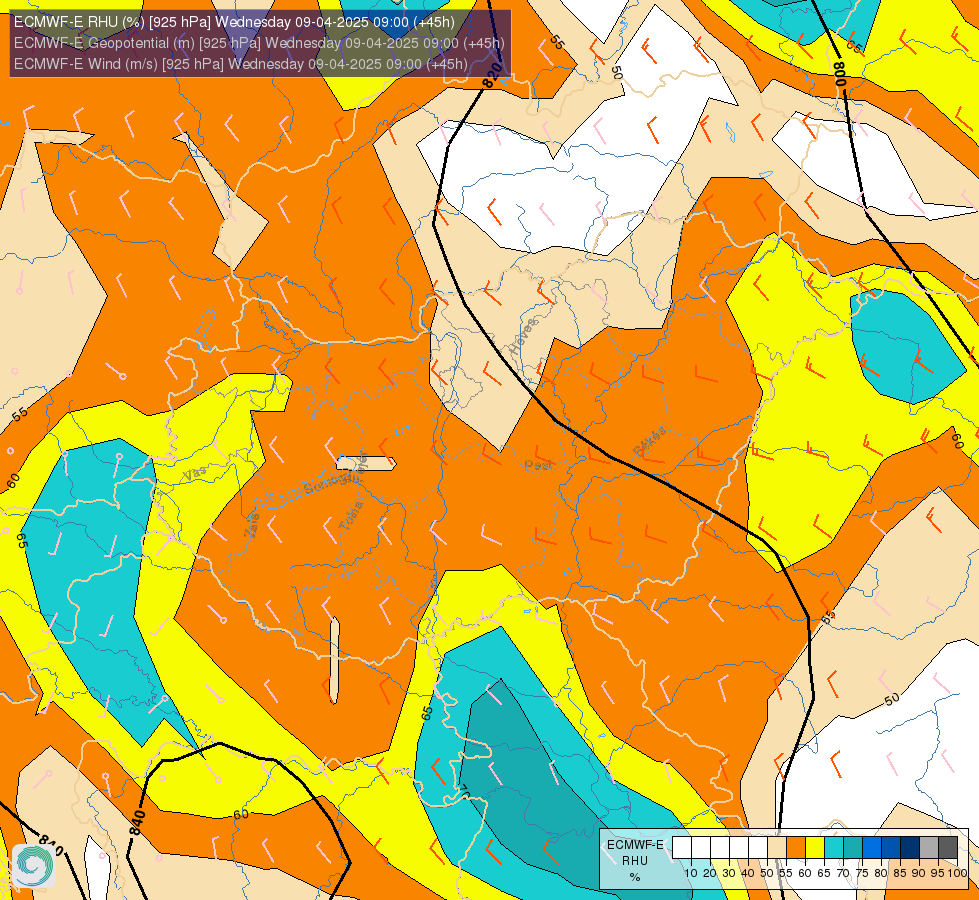Click the legend tick label 10
The width and height of the screenshot is (979, 900).
(691, 873)
